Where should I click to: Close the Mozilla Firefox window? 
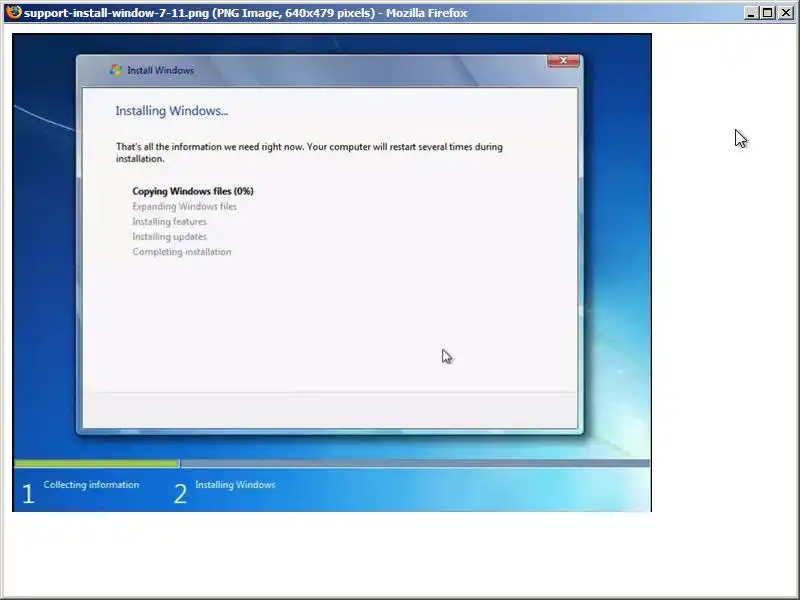(x=786, y=13)
